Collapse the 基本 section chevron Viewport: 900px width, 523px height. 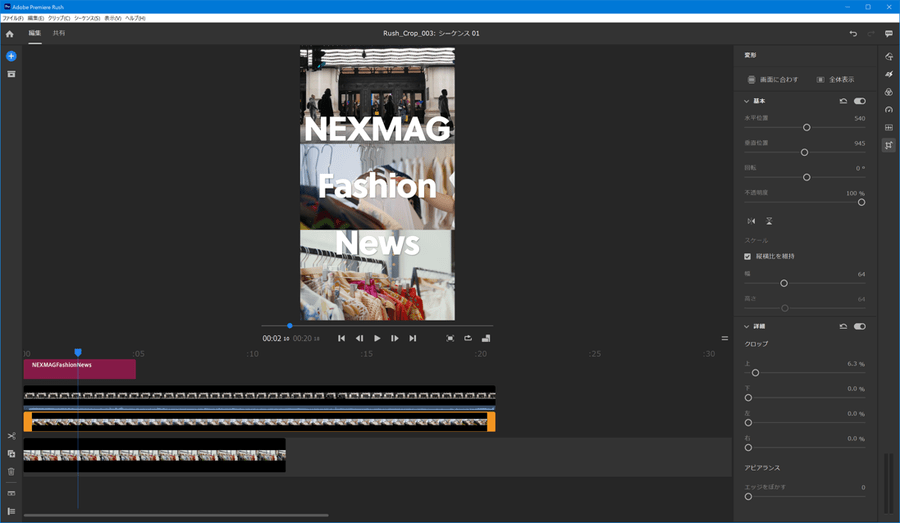click(746, 101)
